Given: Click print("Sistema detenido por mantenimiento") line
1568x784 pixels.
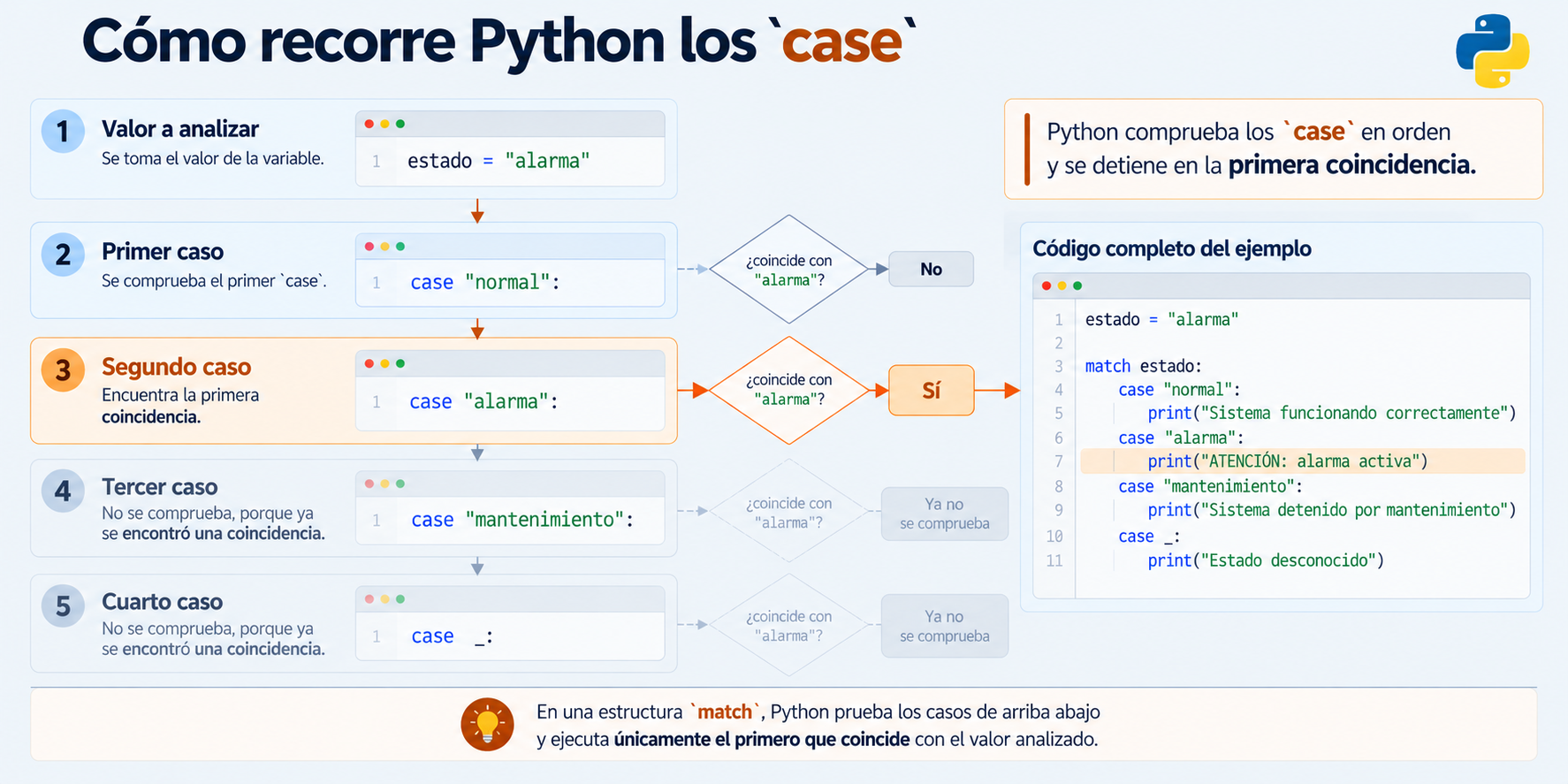Looking at the screenshot, I should tap(1332, 510).
